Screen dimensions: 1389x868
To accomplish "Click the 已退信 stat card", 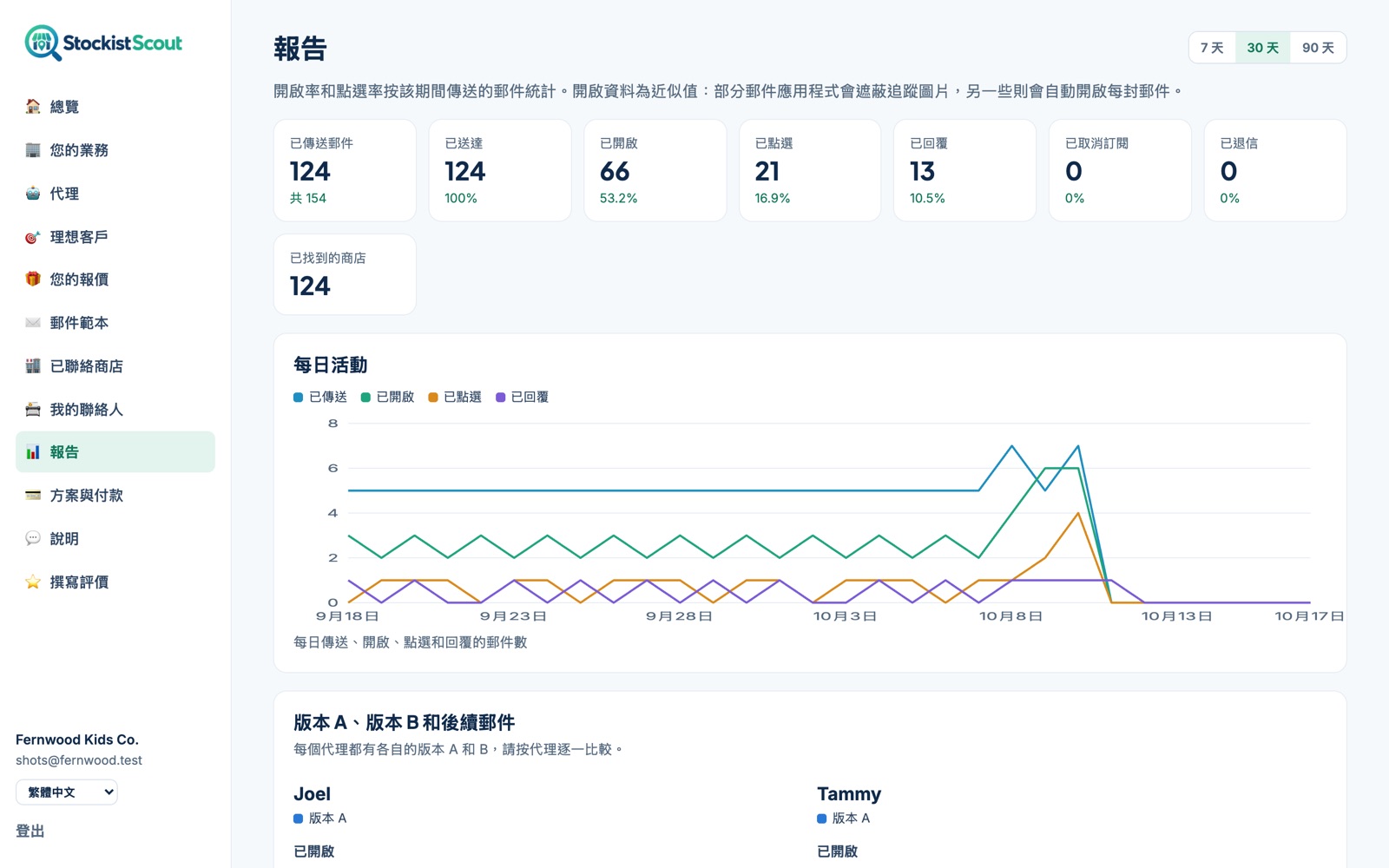I will click(x=1275, y=170).
